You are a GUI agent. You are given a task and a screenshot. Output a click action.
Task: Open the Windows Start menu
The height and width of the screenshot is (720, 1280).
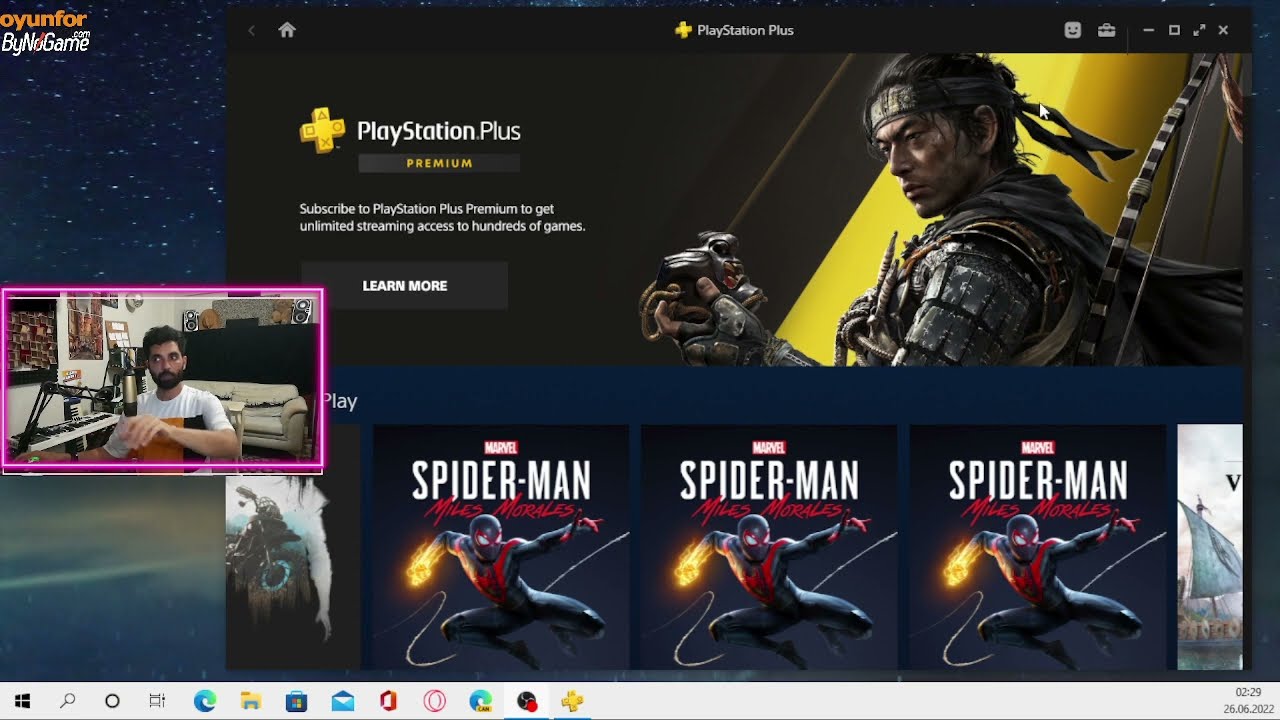[x=22, y=702]
